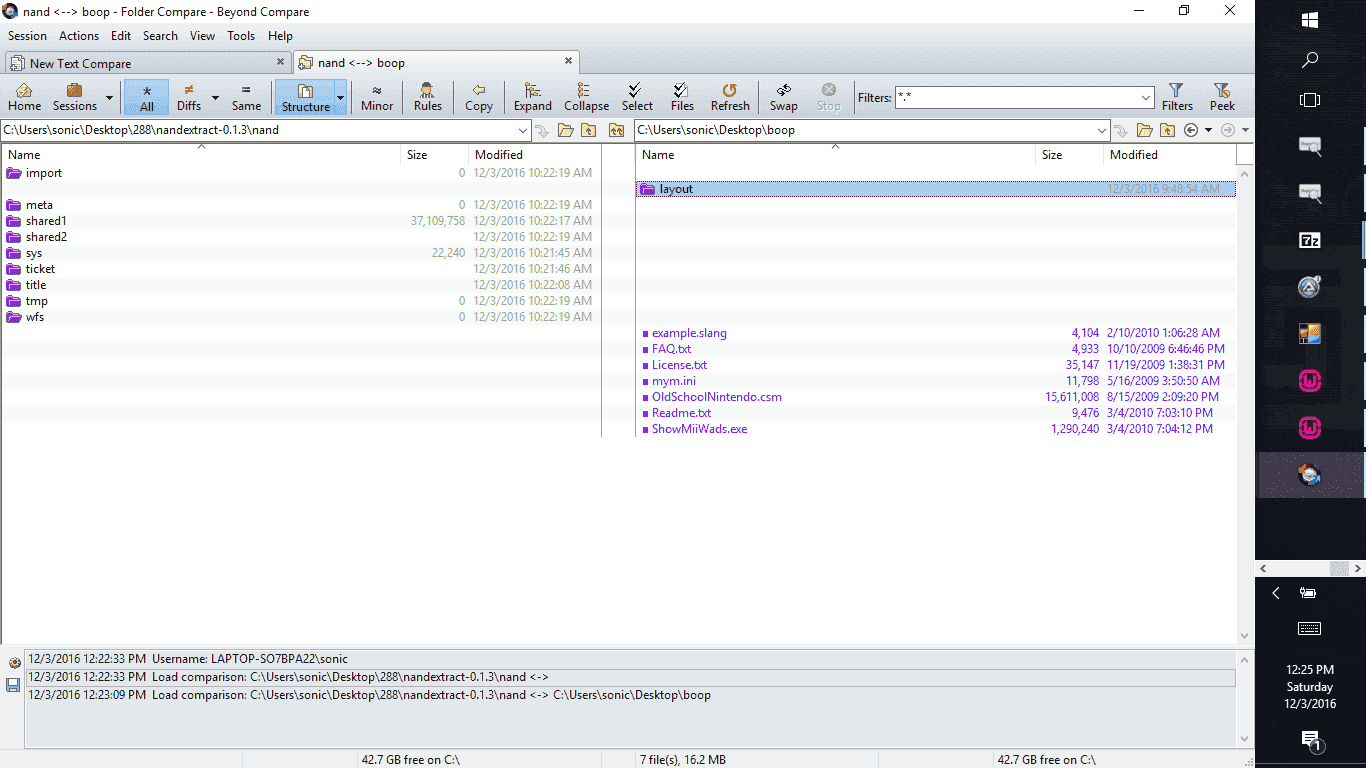Select the layout folder in right pane

click(936, 189)
